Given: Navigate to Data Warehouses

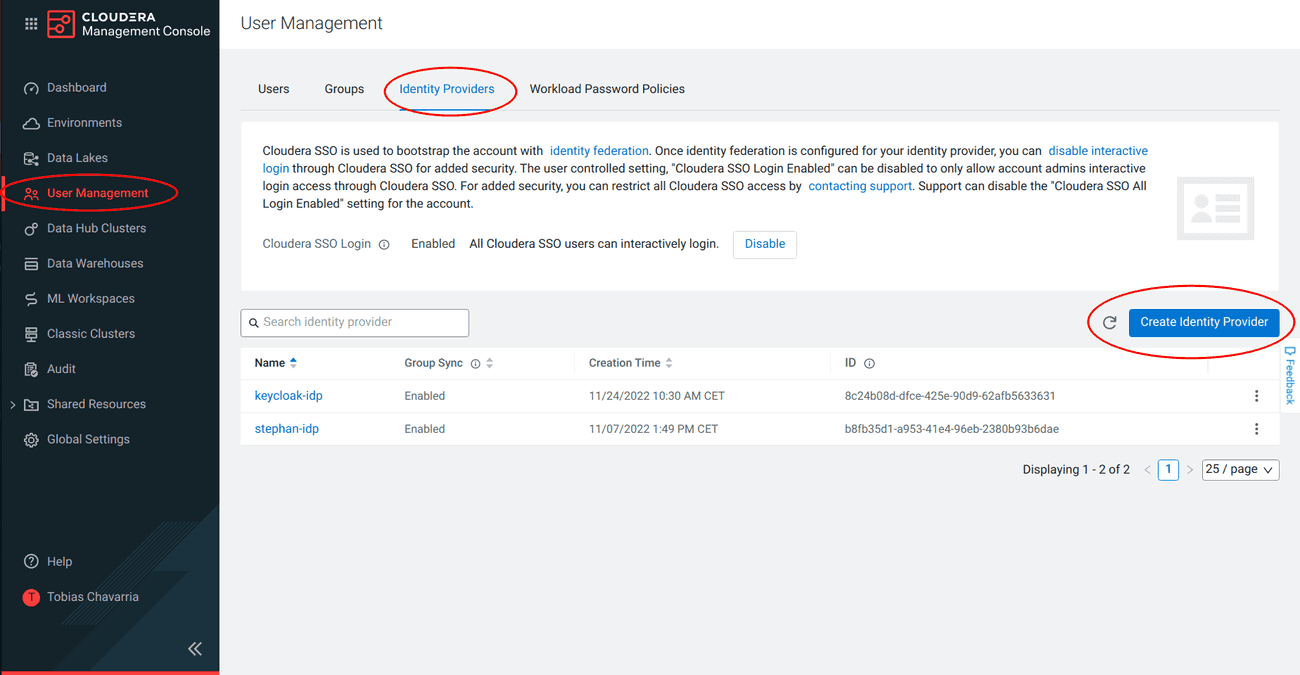Looking at the screenshot, I should click(x=95, y=263).
